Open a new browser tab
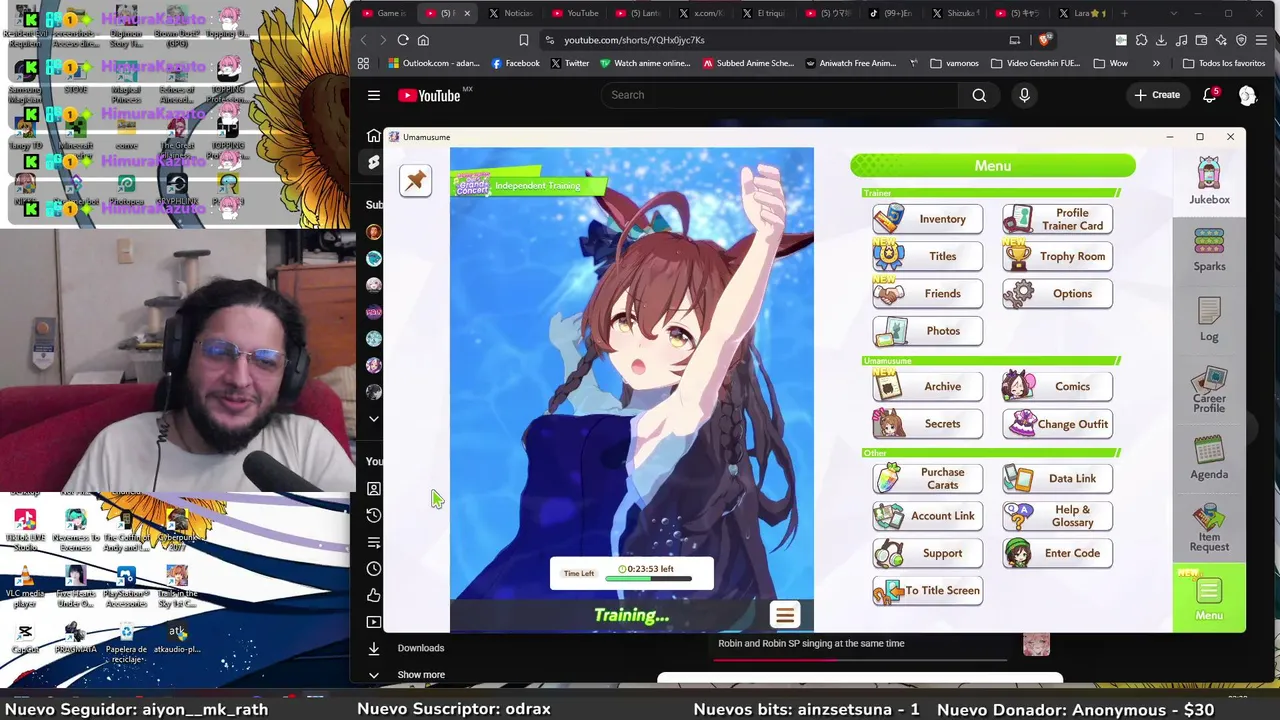1280x720 pixels. coord(1124,13)
